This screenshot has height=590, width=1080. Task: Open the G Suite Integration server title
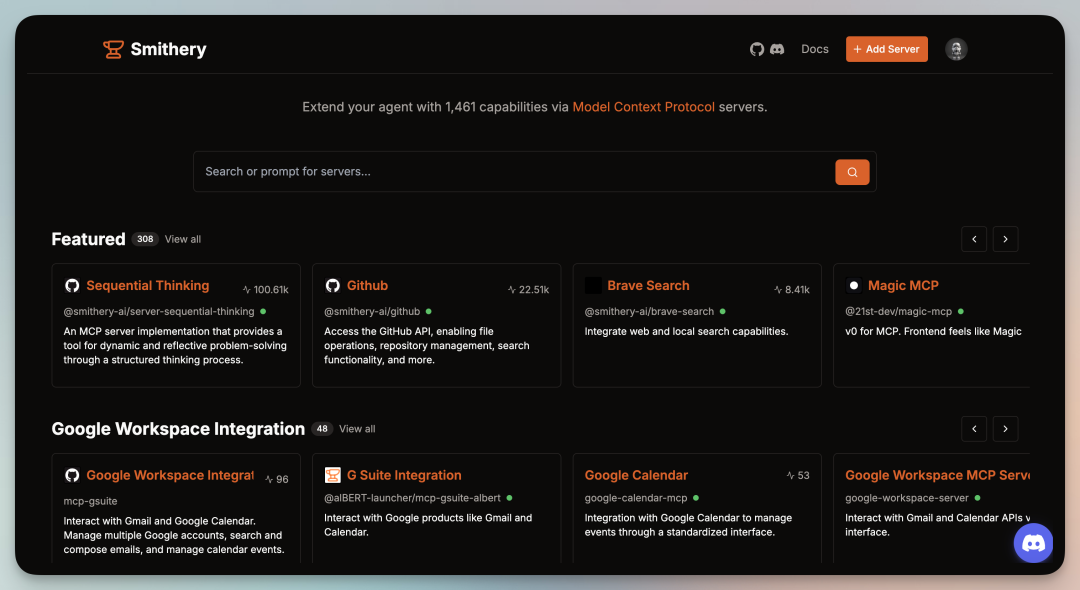tap(404, 475)
